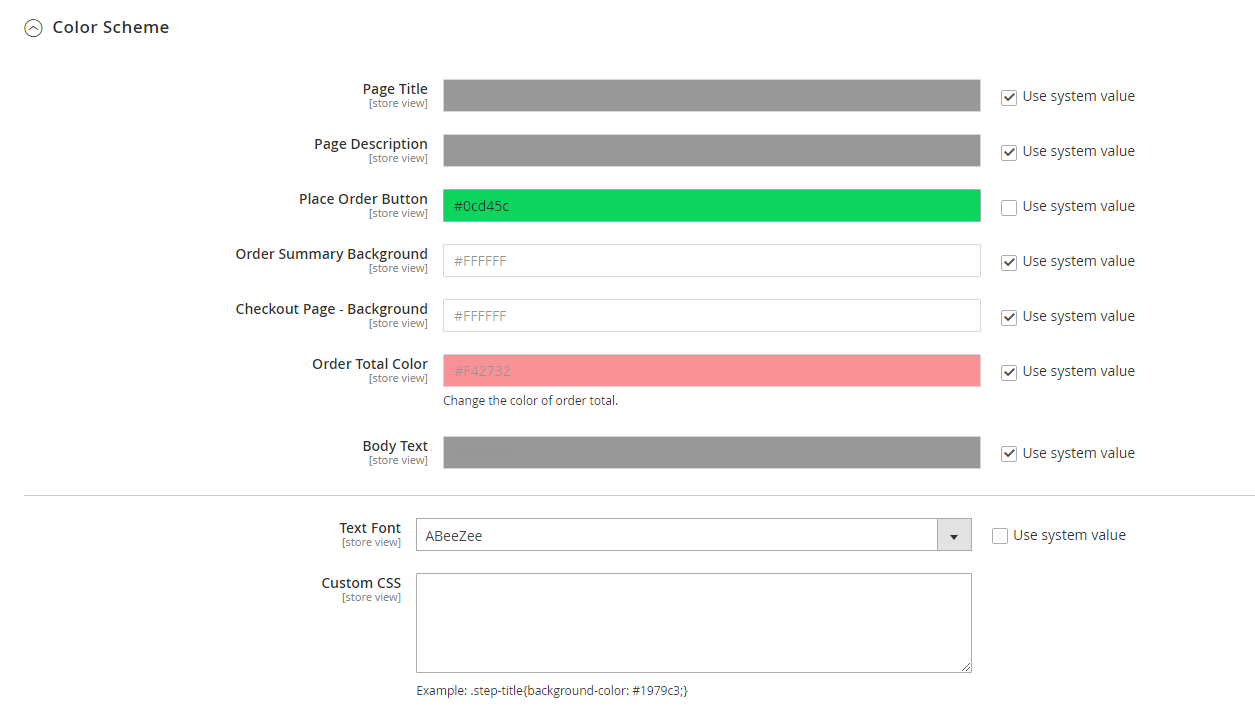The image size is (1255, 720).
Task: Focus the Order Summary Background input
Action: point(711,261)
